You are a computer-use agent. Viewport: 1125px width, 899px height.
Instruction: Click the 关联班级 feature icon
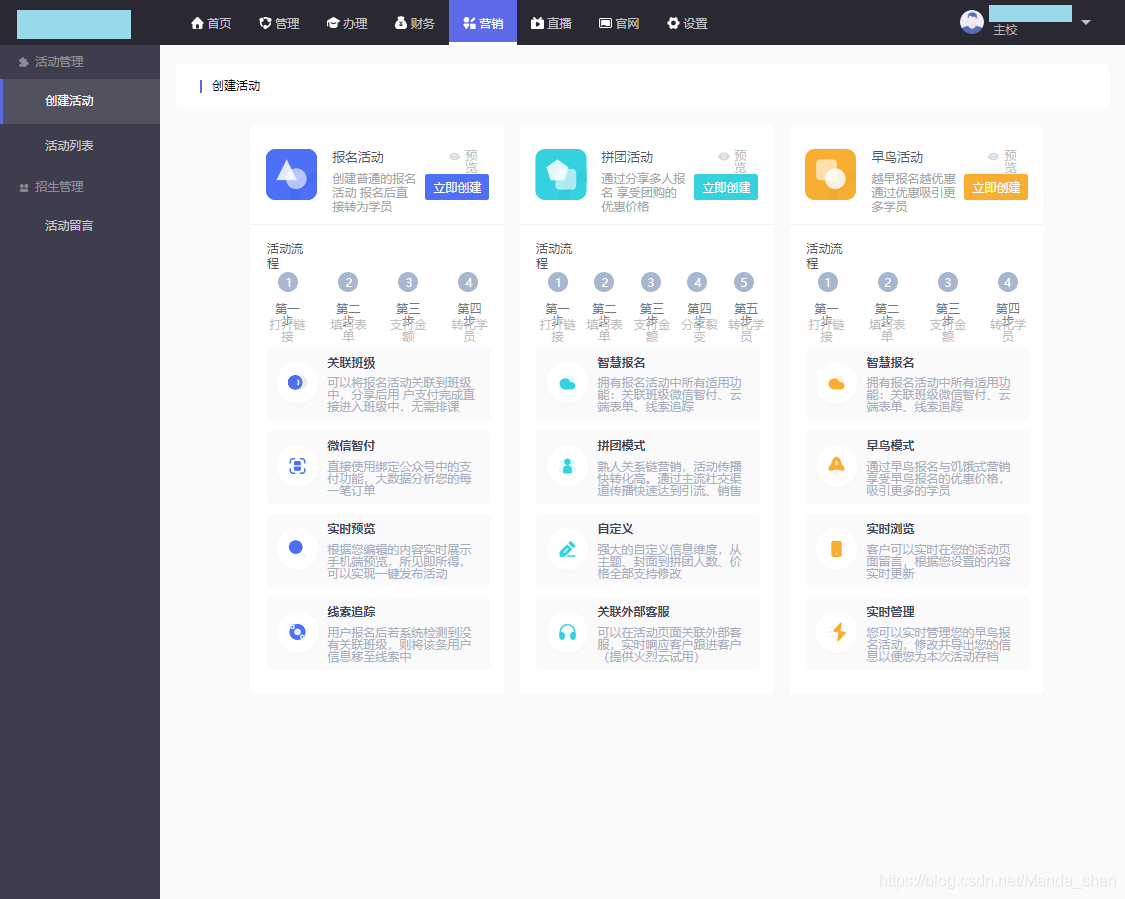click(297, 382)
